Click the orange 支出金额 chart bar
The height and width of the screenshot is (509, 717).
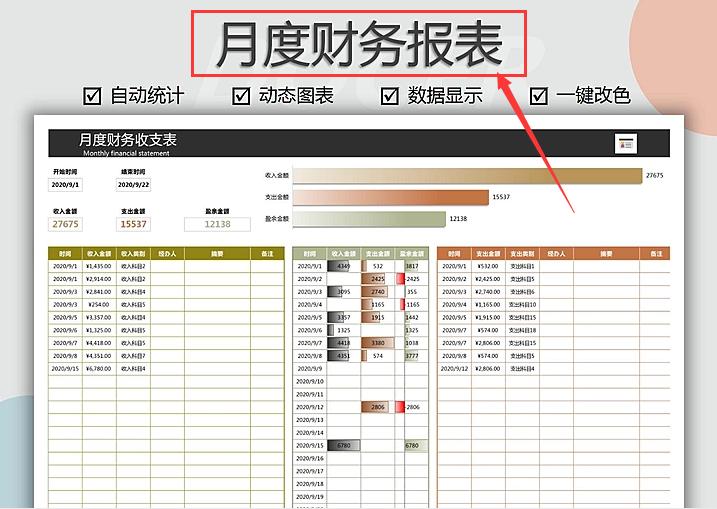click(x=391, y=197)
